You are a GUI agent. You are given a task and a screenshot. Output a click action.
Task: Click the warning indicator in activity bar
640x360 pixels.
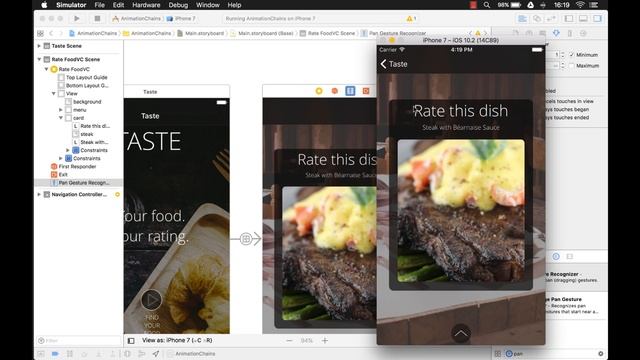coord(411,18)
